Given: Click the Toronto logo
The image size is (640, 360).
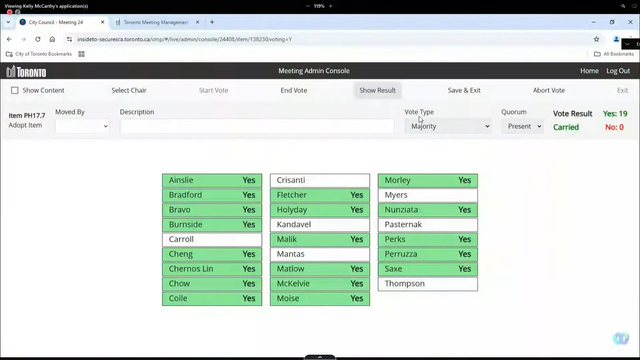Looking at the screenshot, I should 27,72.
